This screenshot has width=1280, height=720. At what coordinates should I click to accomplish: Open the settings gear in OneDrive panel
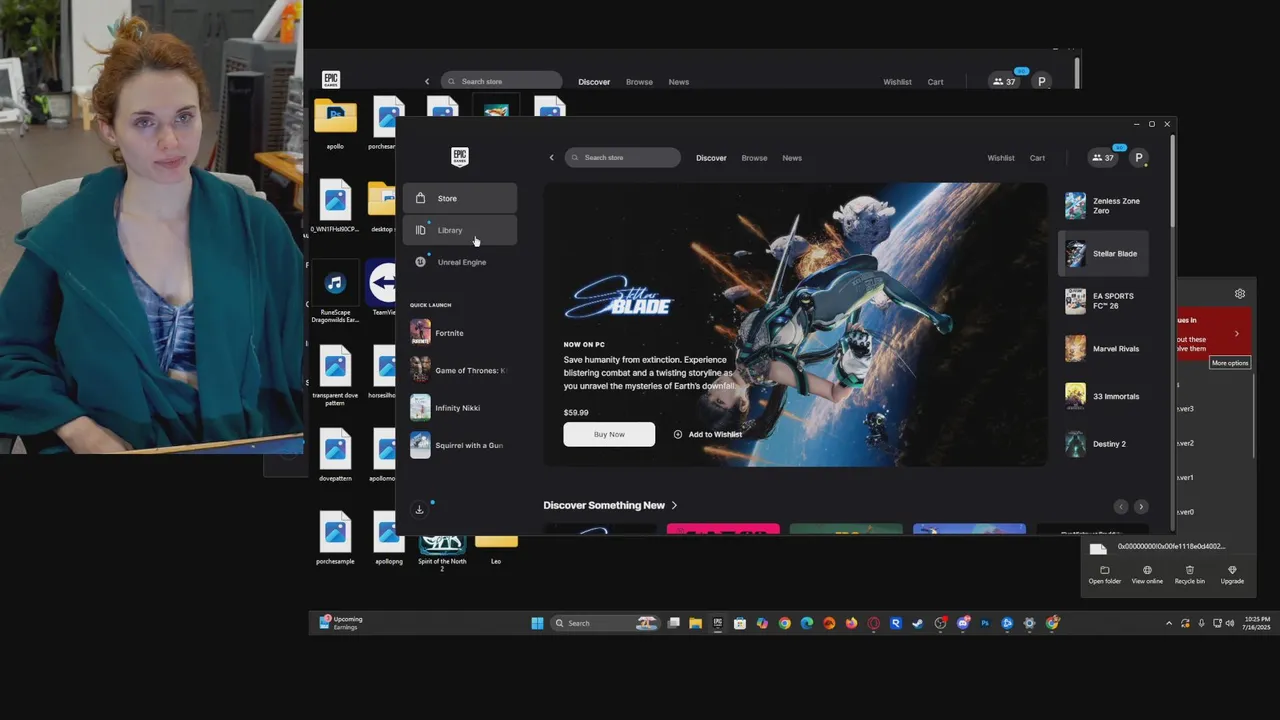tap(1240, 294)
